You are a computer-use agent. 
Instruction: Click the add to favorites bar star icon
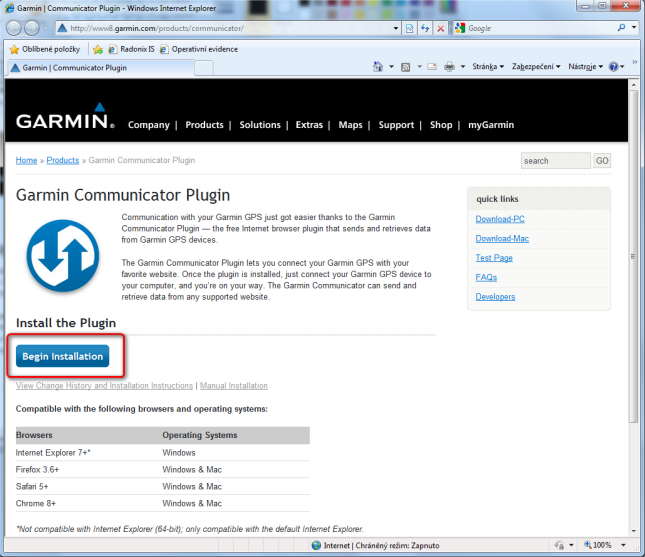(98, 49)
